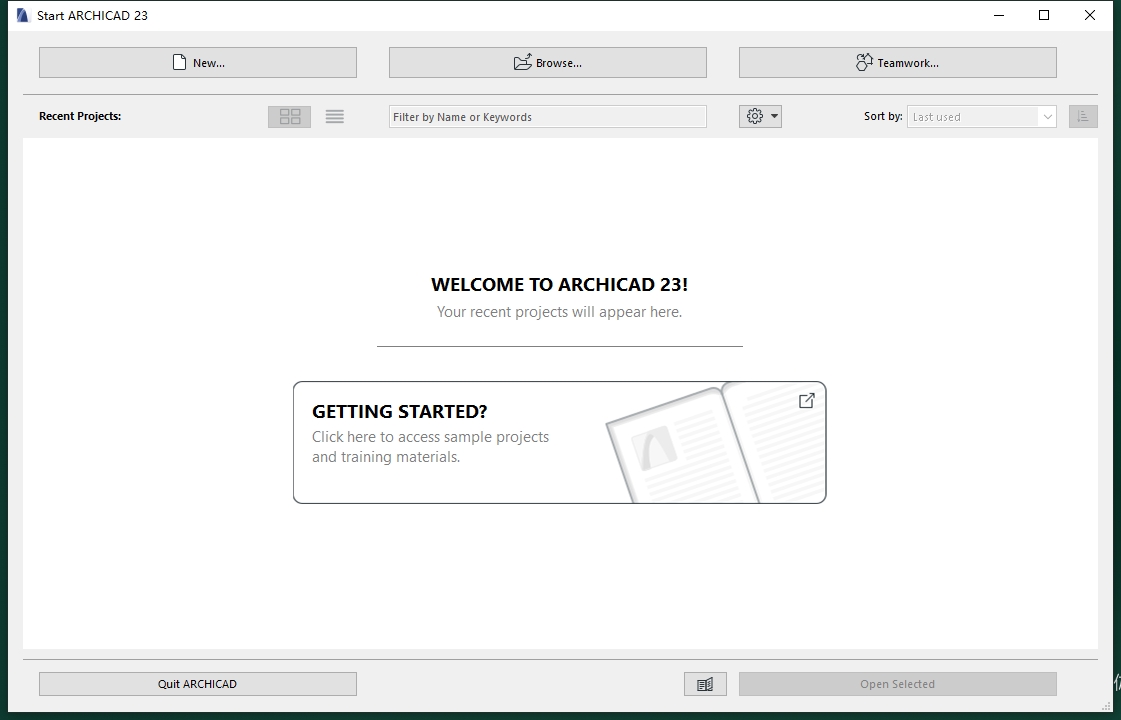Open the gear settings dropdown
Image resolution: width=1121 pixels, height=720 pixels.
760,117
